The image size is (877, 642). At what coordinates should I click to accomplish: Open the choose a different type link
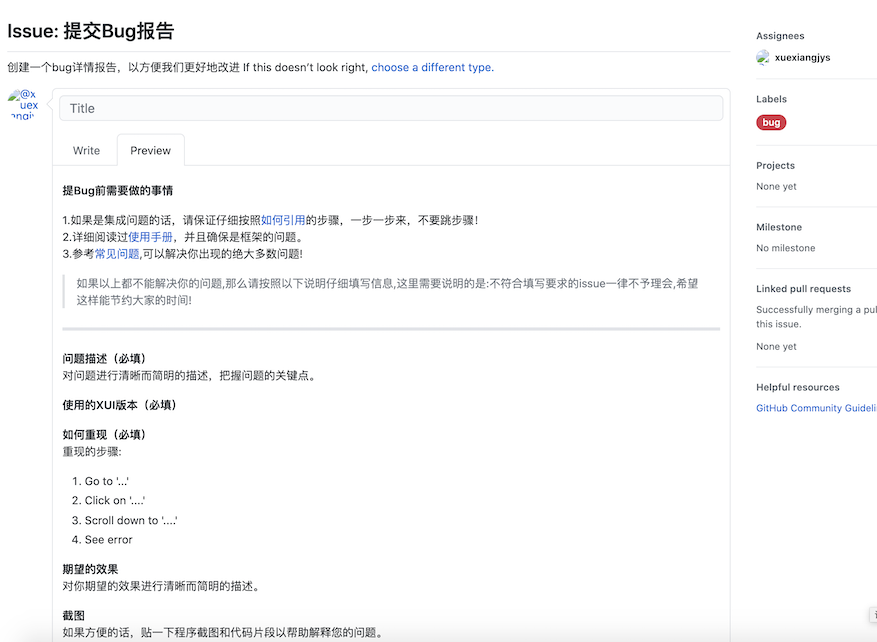pyautogui.click(x=432, y=67)
